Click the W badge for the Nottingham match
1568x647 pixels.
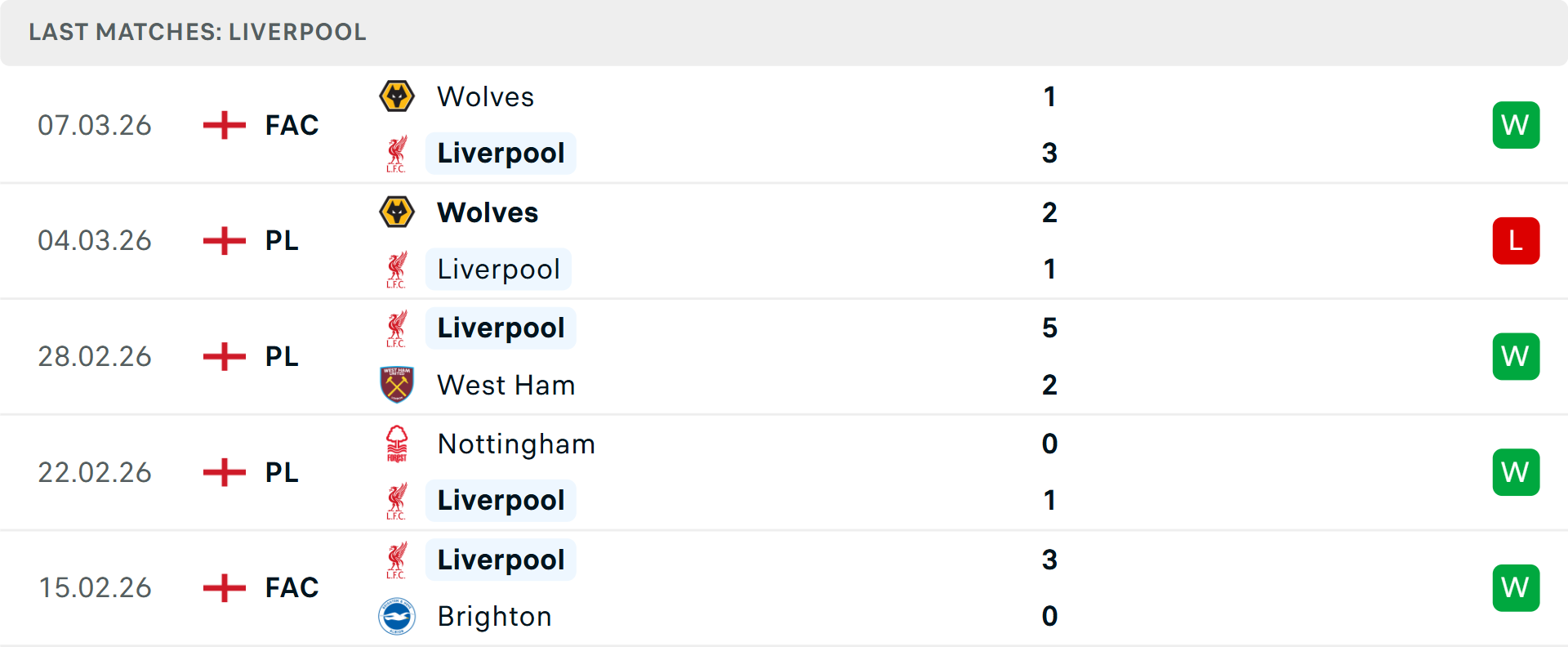point(1516,471)
